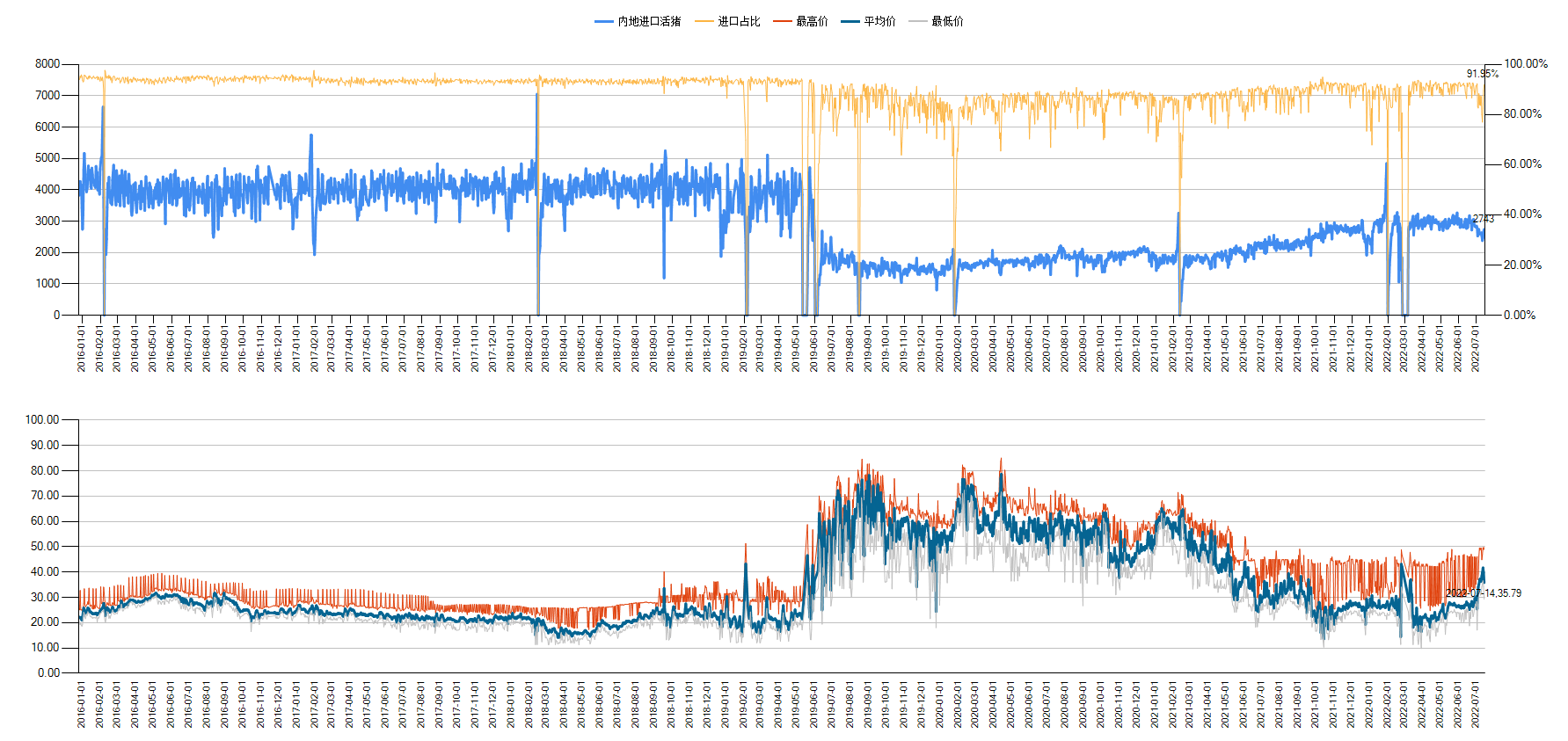The image size is (1568, 741).
Task: Toggle the 内地进口活猪 legend series
Action: tap(648, 21)
